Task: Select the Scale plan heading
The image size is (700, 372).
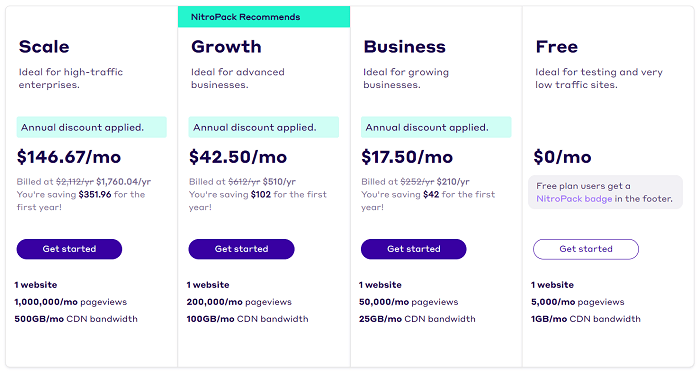Action: pos(44,47)
